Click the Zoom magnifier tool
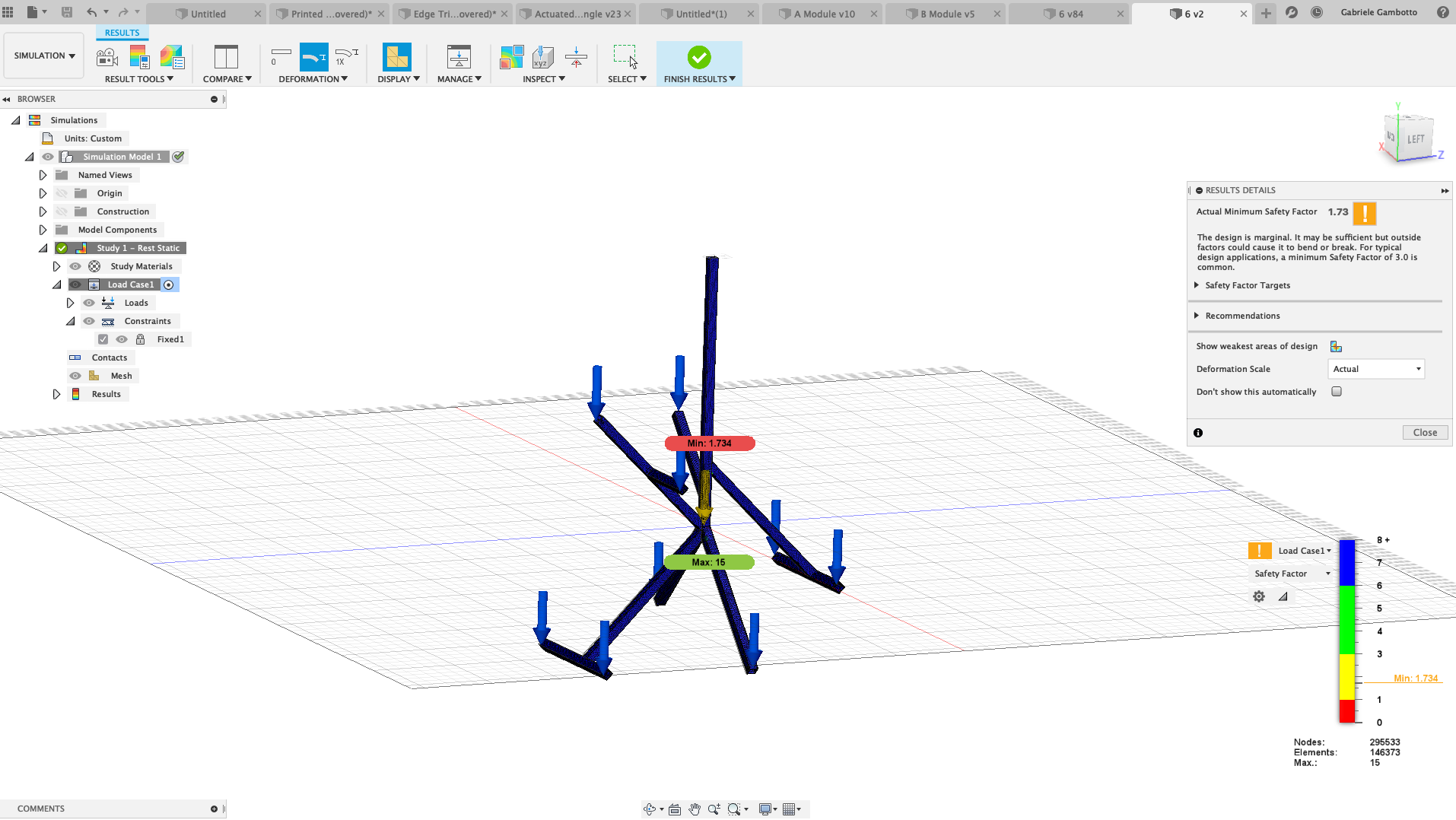 click(x=714, y=809)
